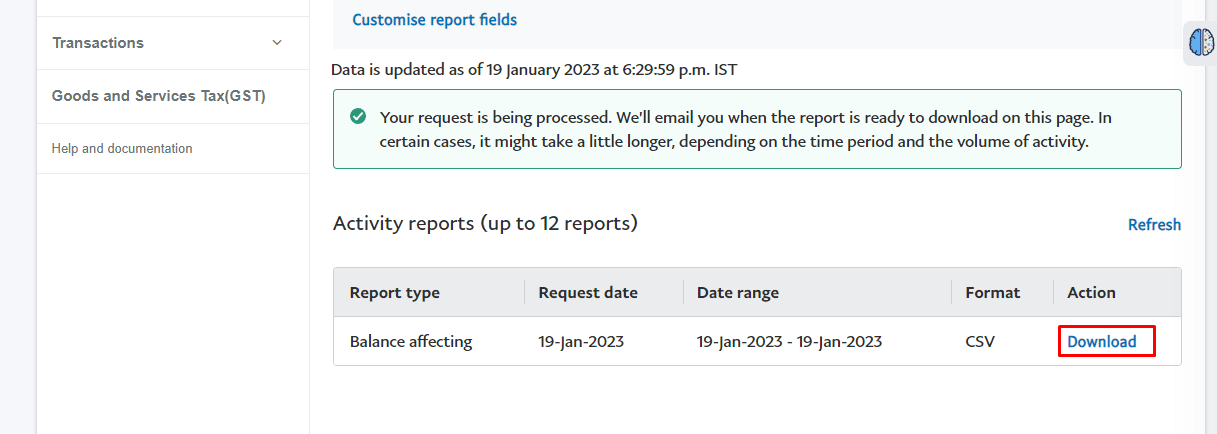Click the data updated timestamp text
1217x434 pixels.
tap(534, 69)
